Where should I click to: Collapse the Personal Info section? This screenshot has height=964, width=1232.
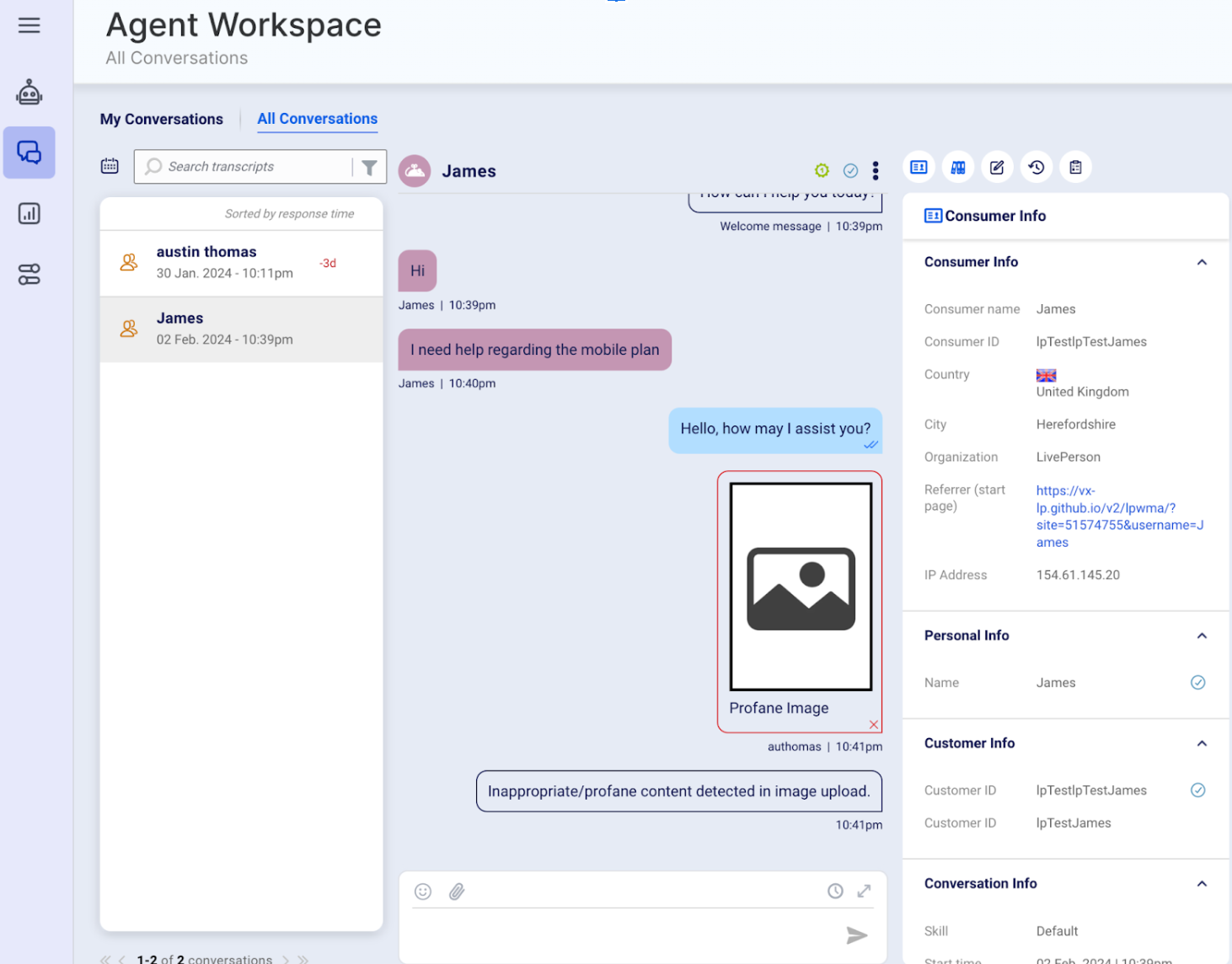pyautogui.click(x=1202, y=635)
